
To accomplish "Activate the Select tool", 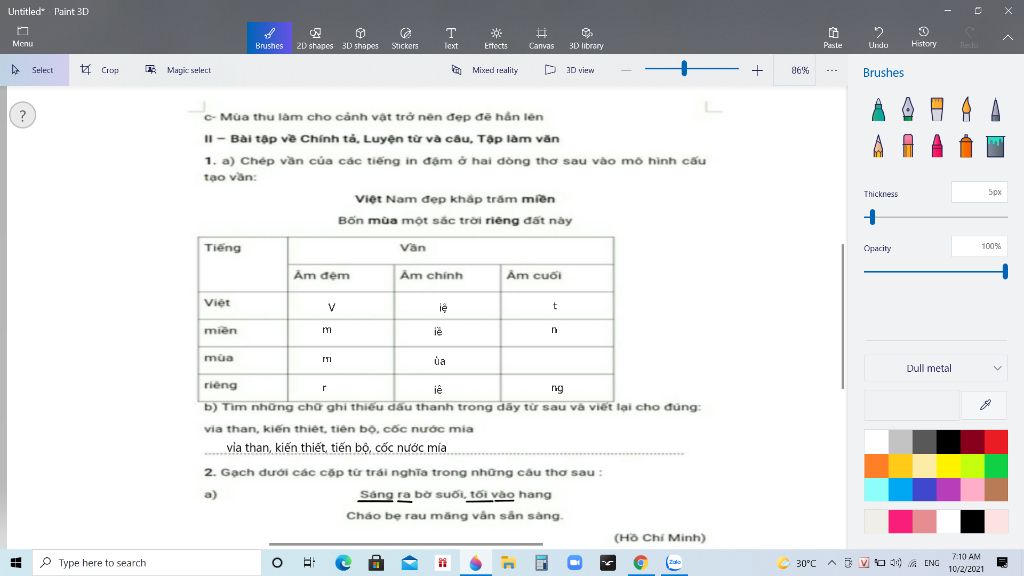I will pyautogui.click(x=34, y=70).
